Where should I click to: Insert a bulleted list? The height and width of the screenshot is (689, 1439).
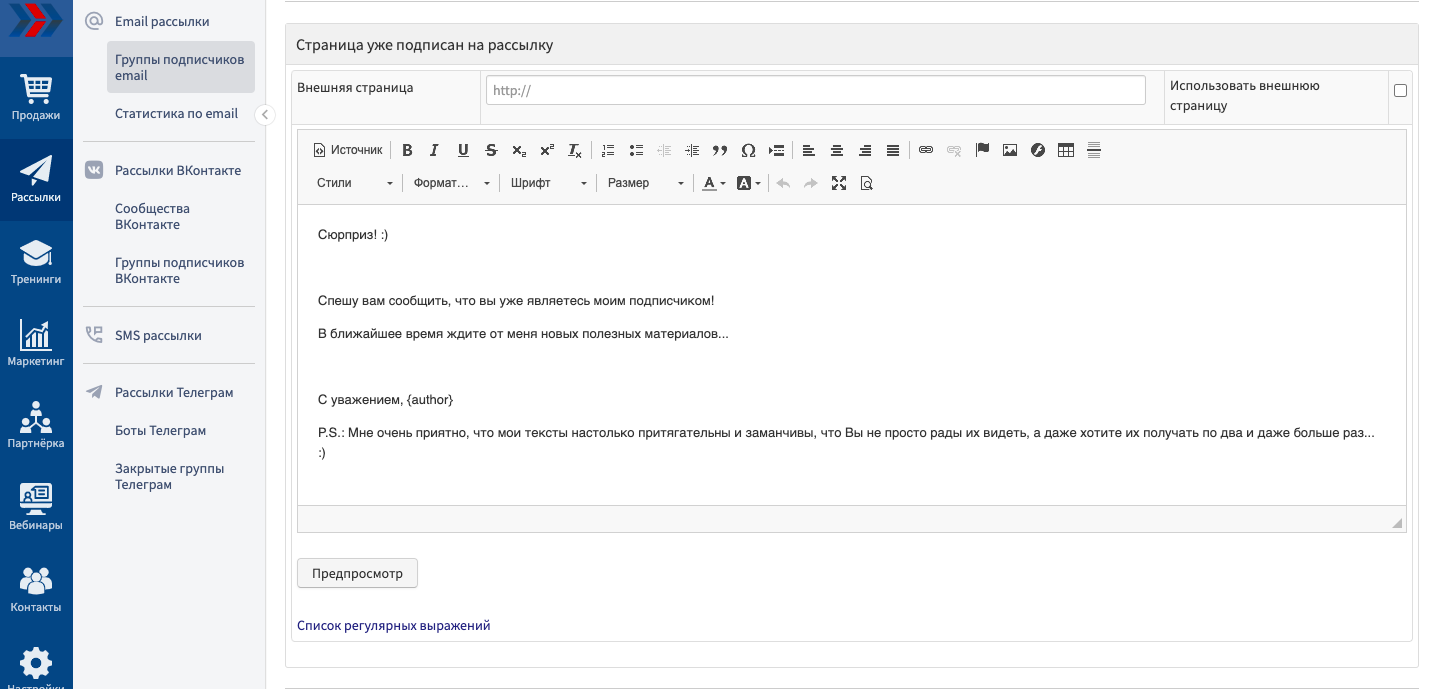[636, 151]
